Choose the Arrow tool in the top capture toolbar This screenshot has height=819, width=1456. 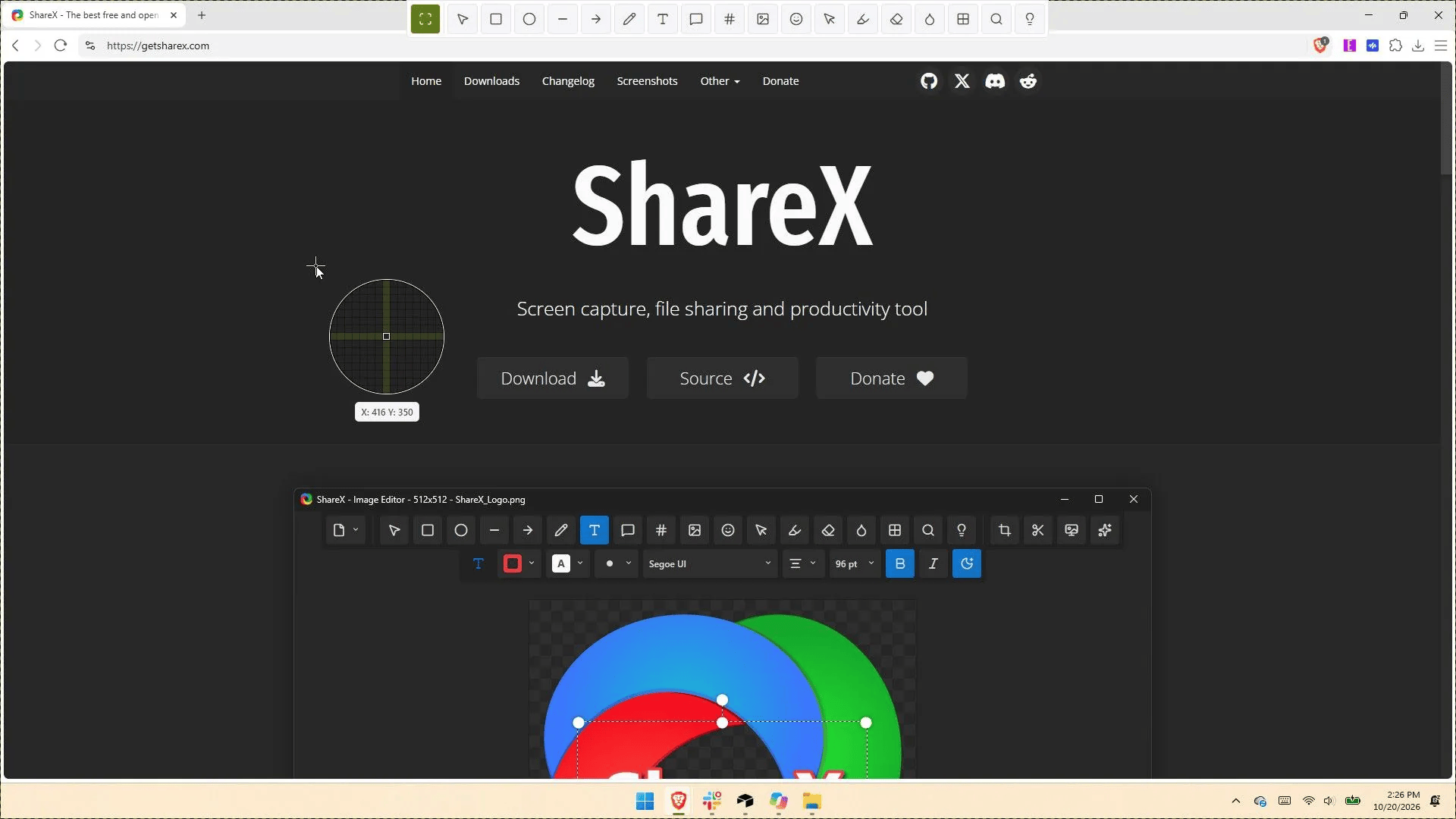coord(596,20)
